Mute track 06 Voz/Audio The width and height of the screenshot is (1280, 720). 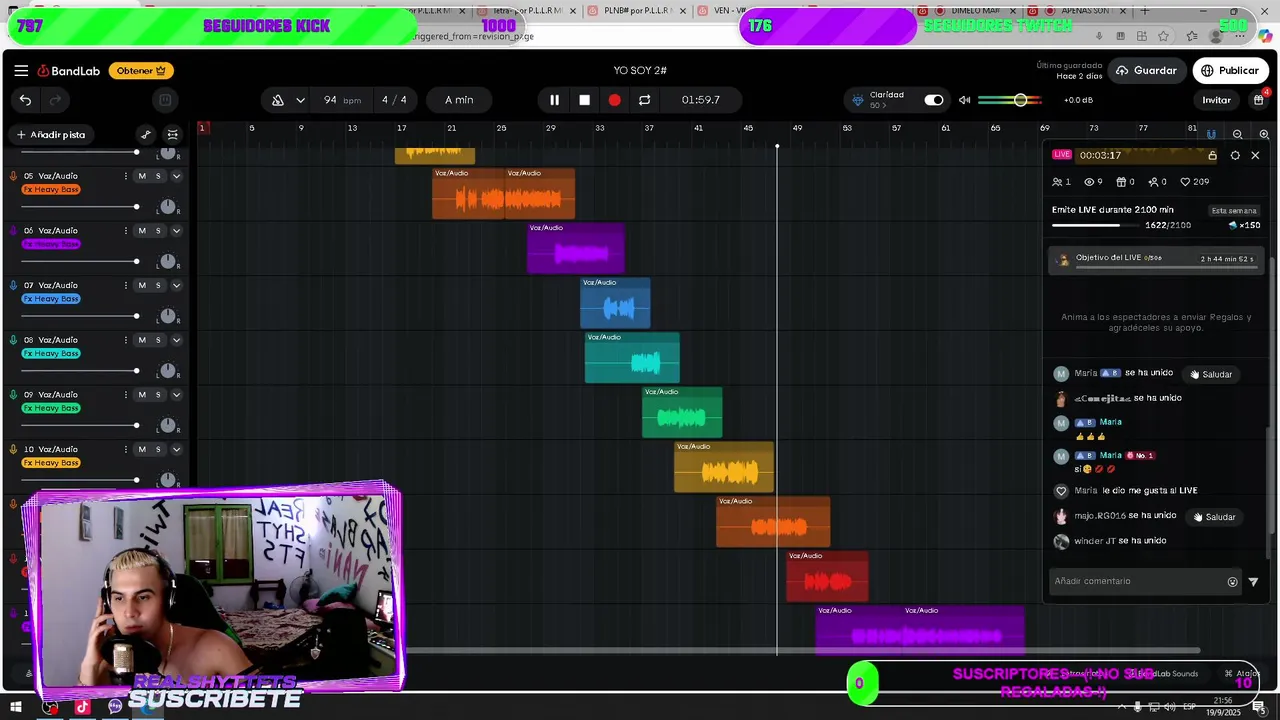tap(141, 231)
